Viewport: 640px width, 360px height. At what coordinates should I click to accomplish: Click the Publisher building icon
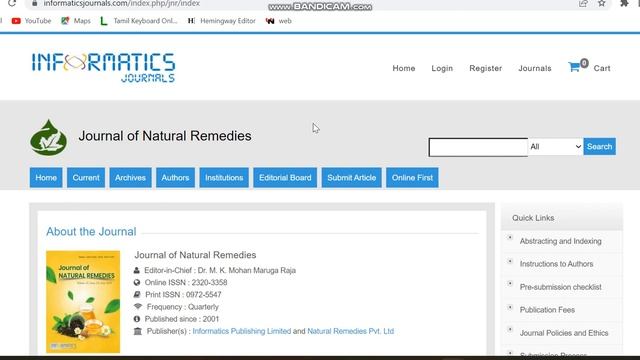click(138, 331)
